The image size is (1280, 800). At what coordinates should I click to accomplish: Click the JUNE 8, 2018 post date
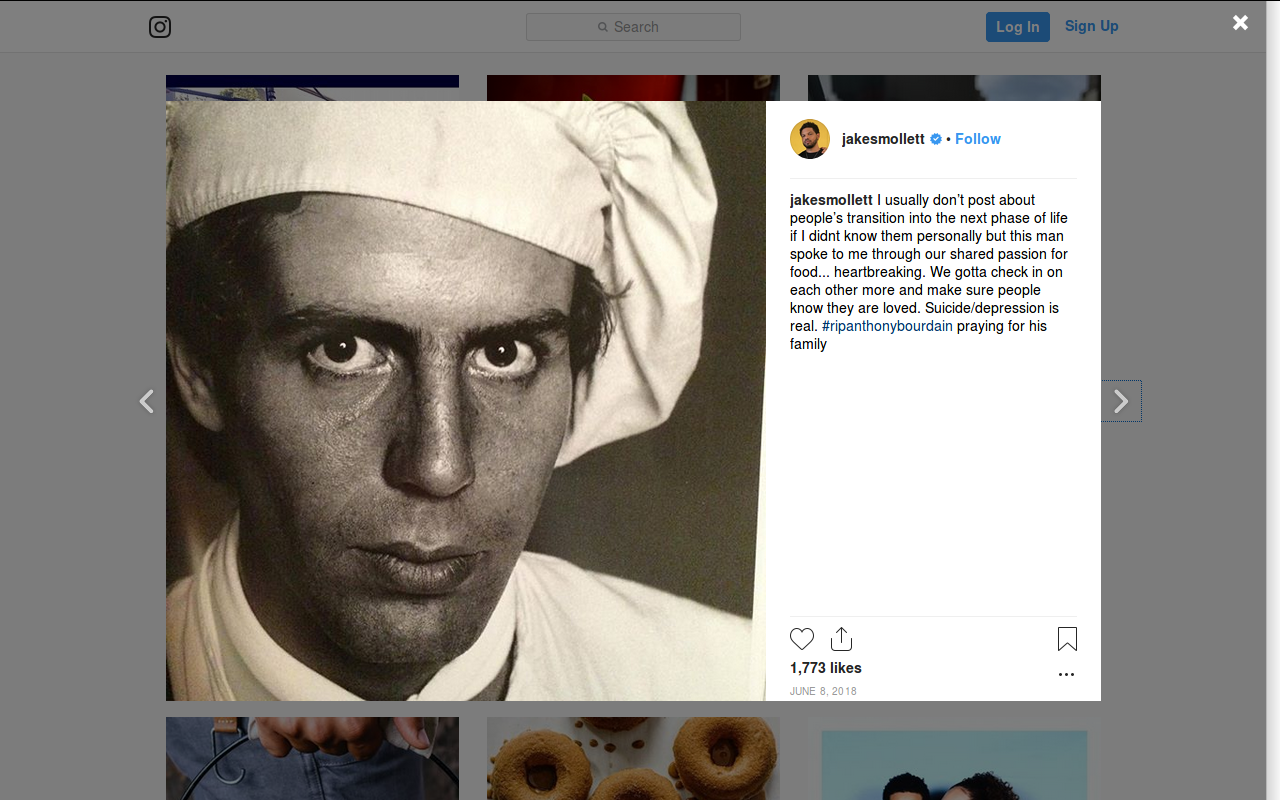(x=823, y=691)
